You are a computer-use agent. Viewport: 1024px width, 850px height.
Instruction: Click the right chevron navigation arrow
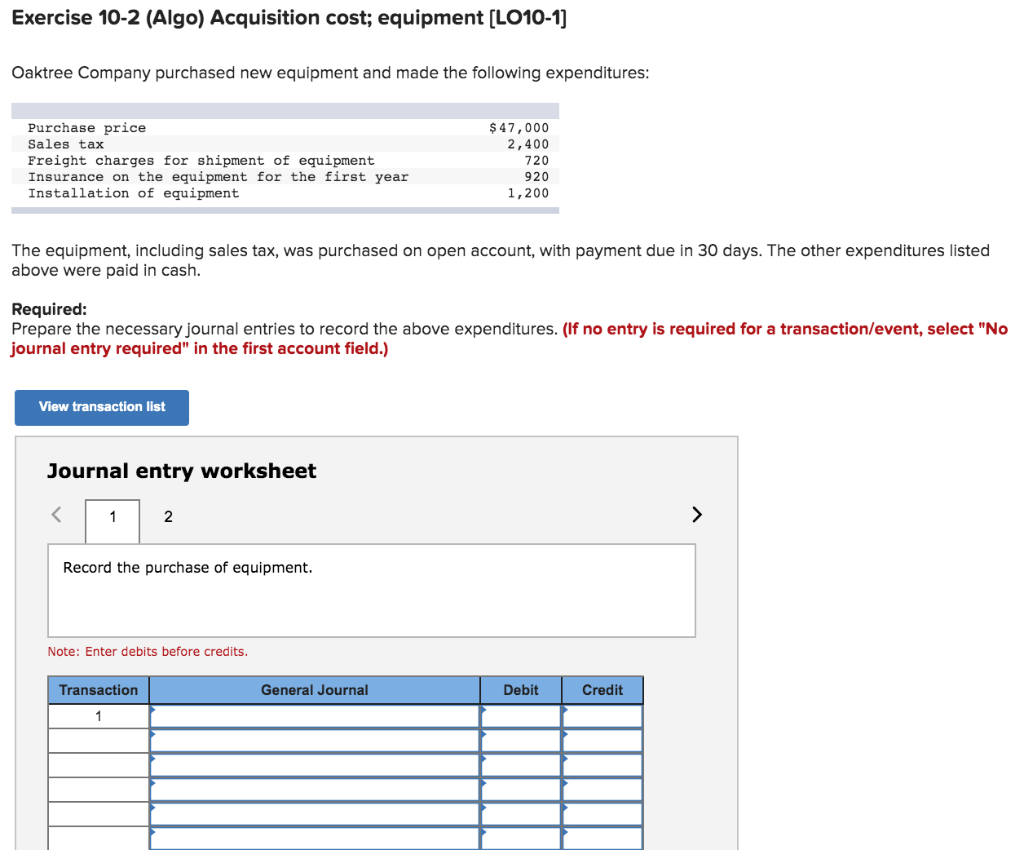pyautogui.click(x=696, y=514)
